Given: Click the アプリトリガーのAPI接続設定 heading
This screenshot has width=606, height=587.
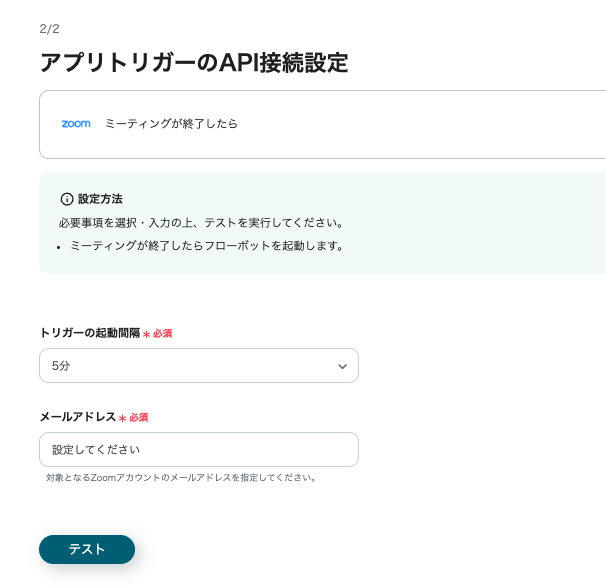Looking at the screenshot, I should pos(193,63).
